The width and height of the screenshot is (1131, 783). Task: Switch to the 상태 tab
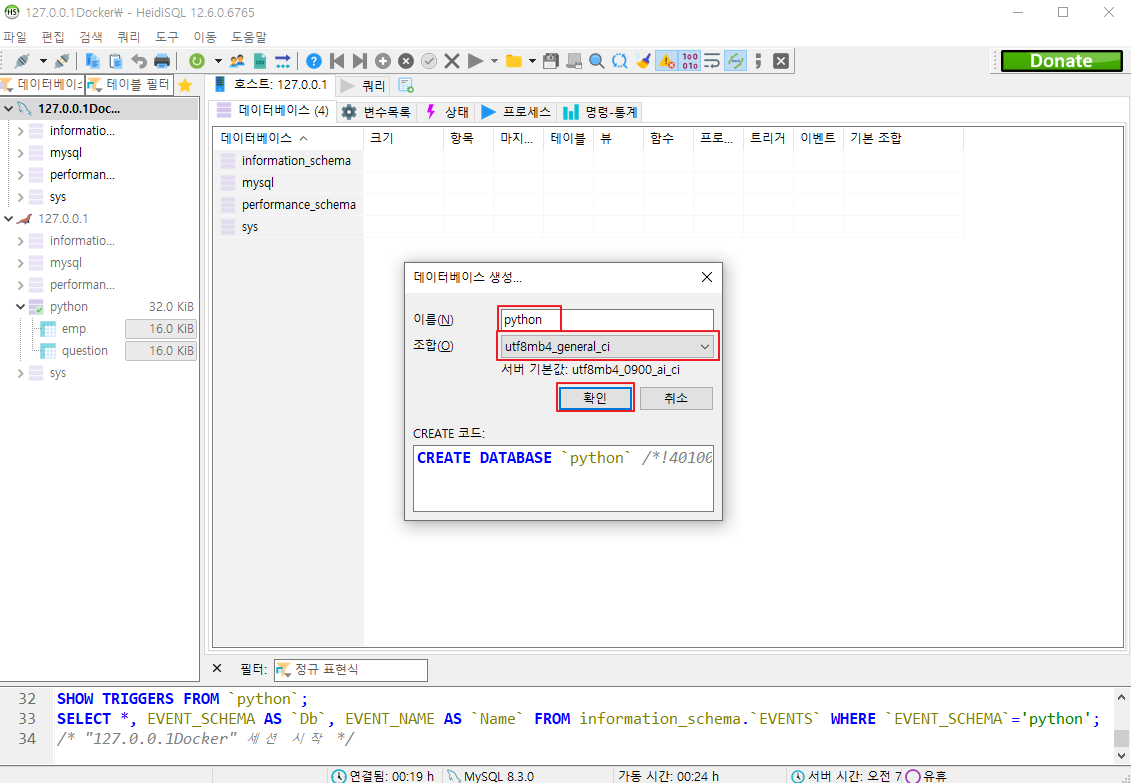446,112
